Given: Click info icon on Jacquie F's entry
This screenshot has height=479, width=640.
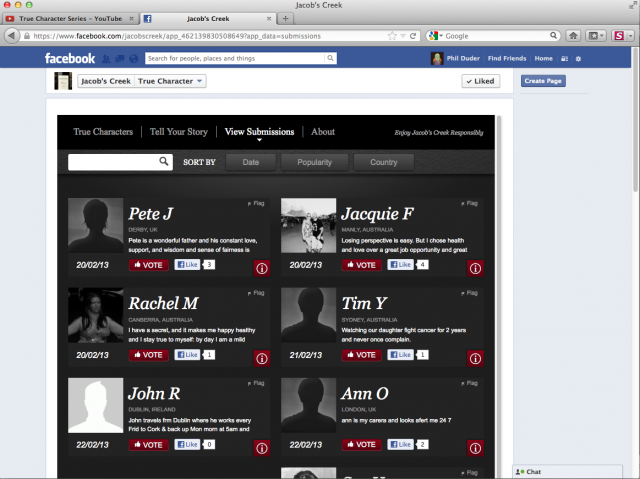Looking at the screenshot, I should pyautogui.click(x=475, y=268).
